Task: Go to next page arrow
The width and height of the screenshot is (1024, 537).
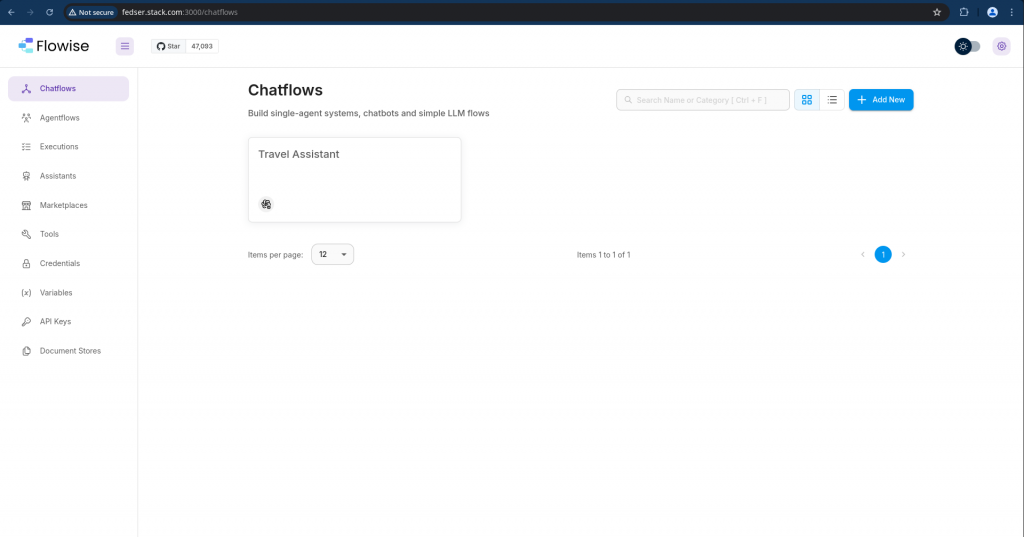Action: pyautogui.click(x=903, y=255)
